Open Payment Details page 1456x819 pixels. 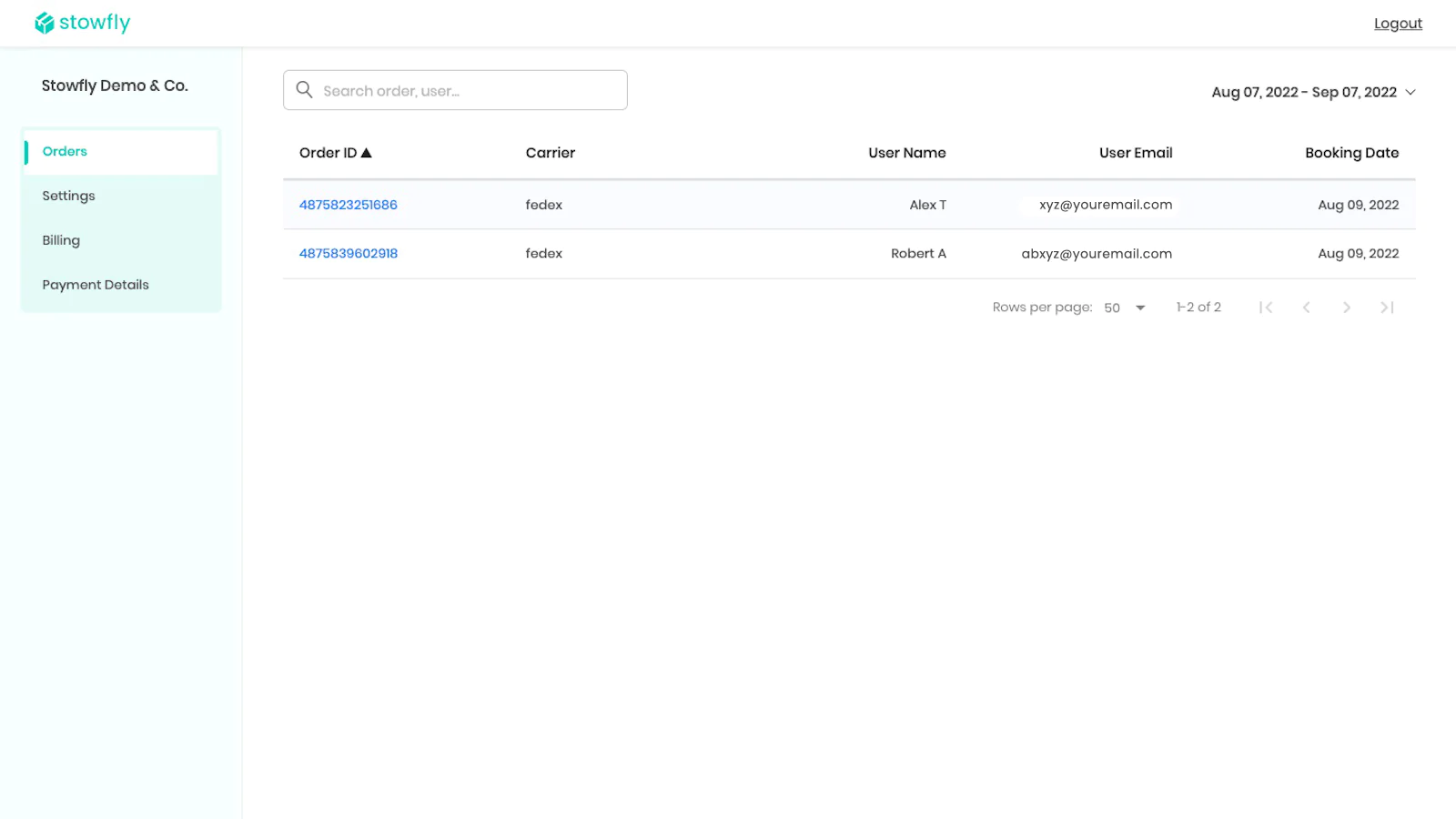96,285
